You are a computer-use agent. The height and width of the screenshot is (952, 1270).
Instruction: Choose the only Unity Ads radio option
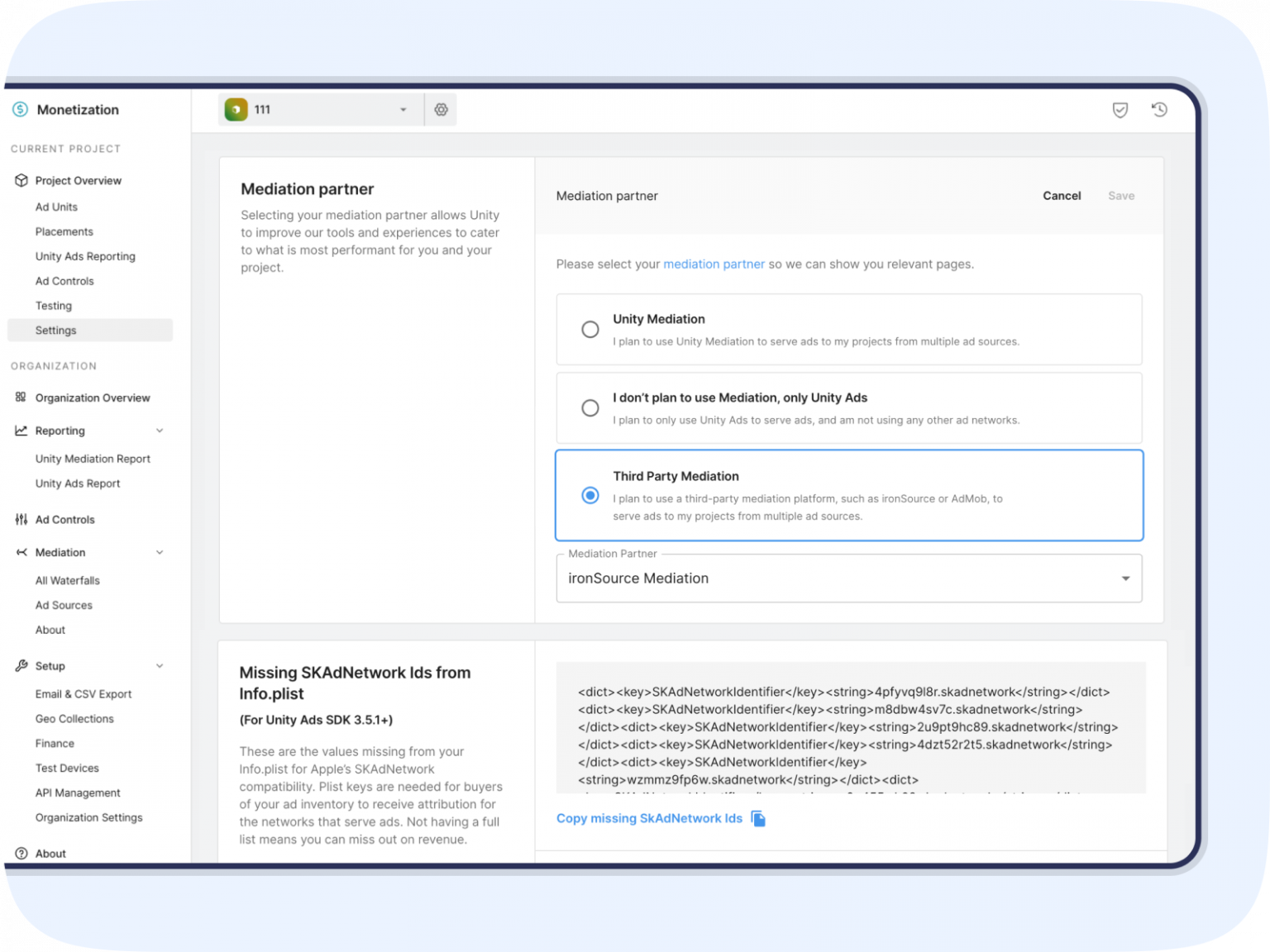[x=590, y=408]
